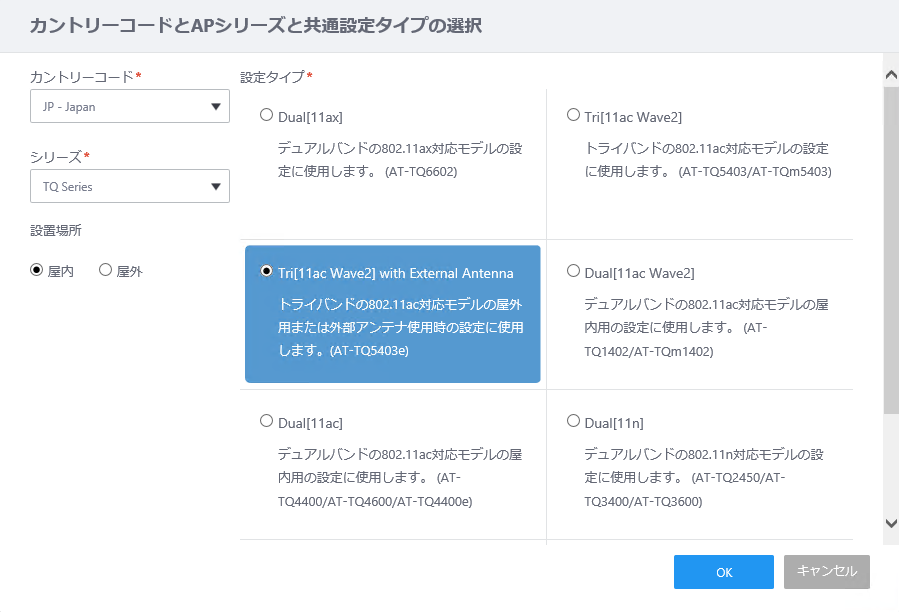Select the 屋内 radio button

37,270
